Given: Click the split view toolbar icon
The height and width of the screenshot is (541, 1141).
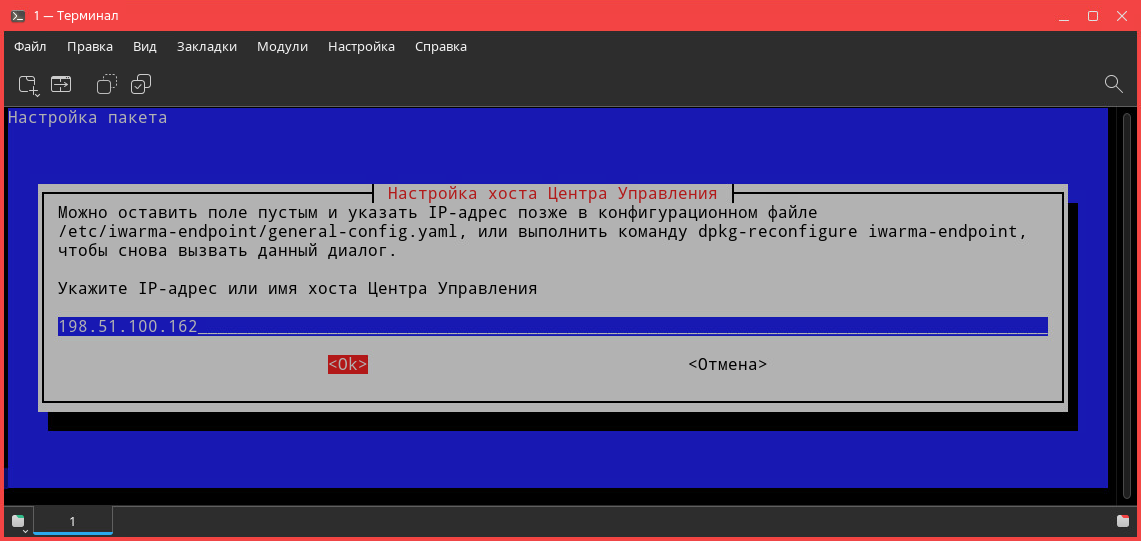Looking at the screenshot, I should 61,84.
